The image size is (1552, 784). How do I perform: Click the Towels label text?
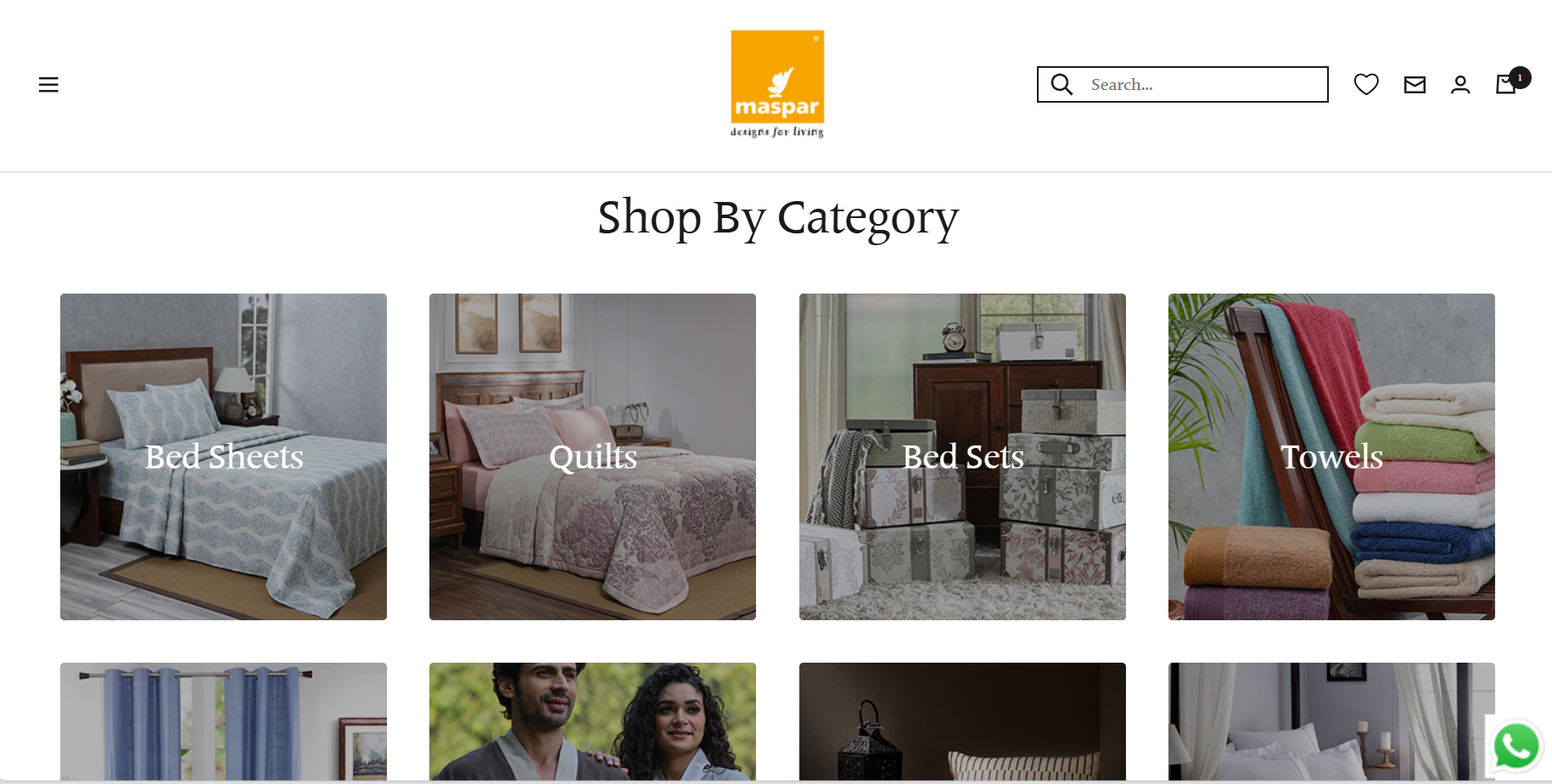1331,457
